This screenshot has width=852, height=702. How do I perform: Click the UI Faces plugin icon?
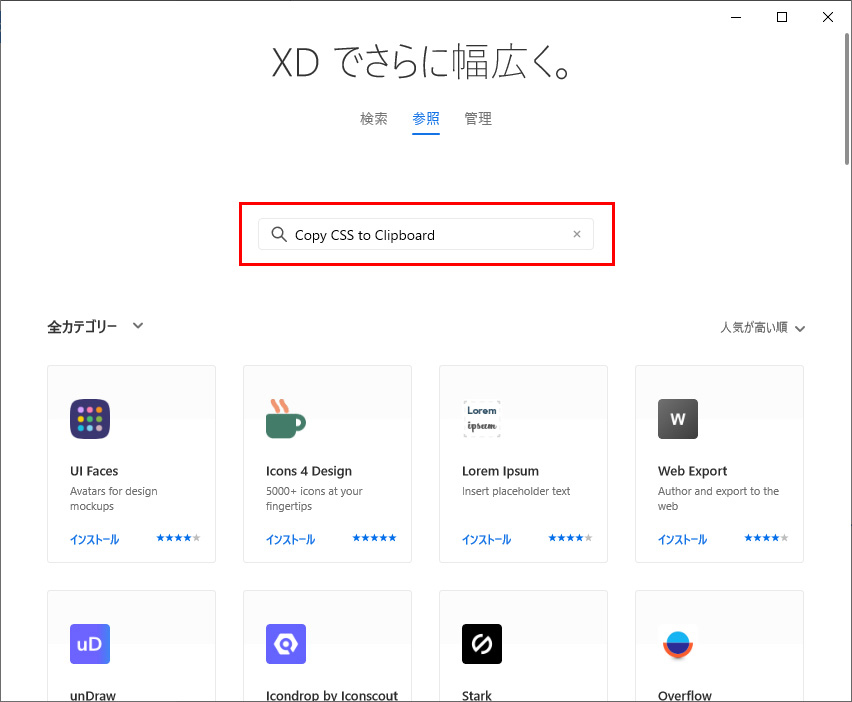[x=90, y=419]
